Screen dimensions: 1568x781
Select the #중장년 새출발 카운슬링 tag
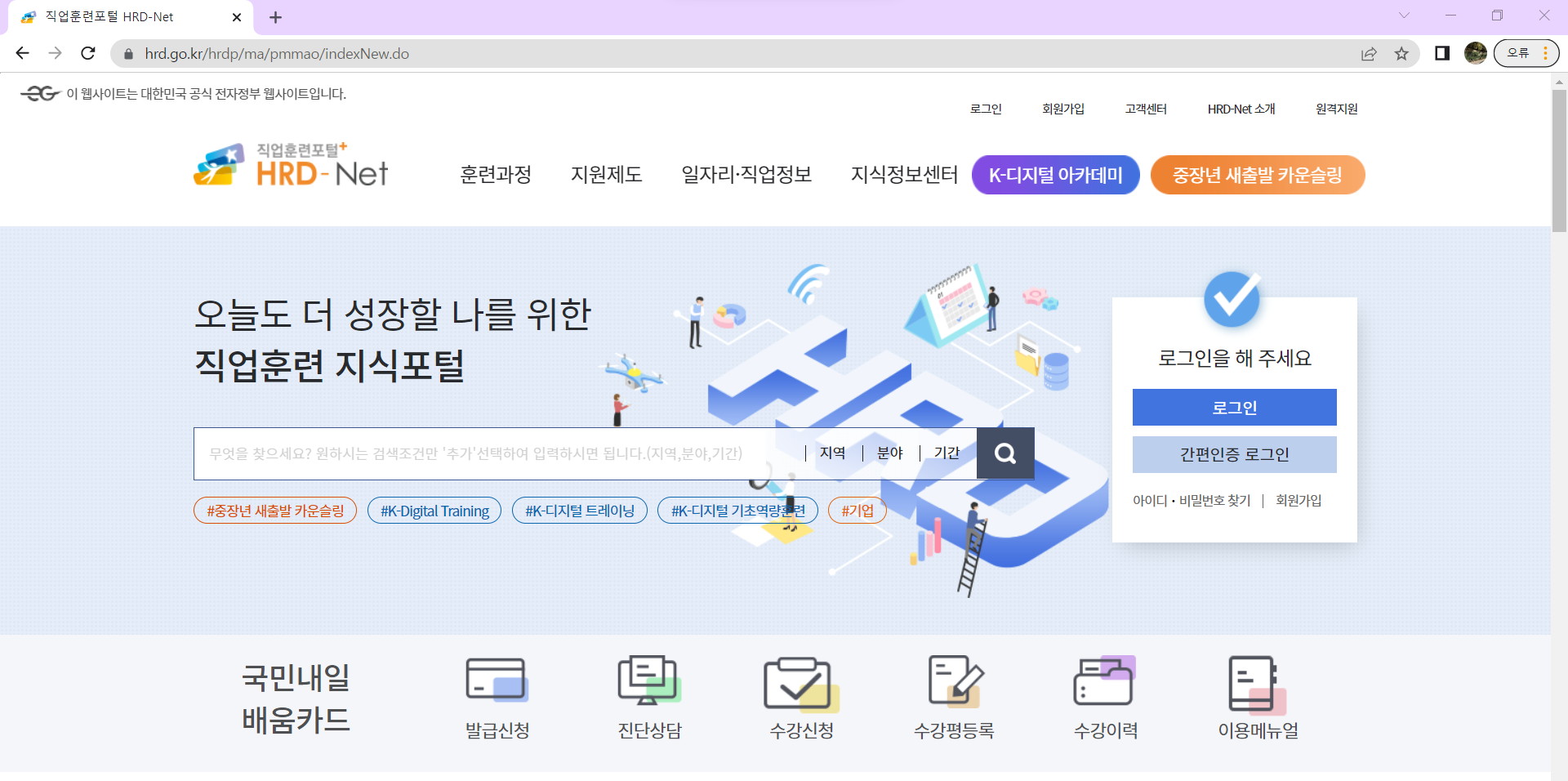(275, 511)
